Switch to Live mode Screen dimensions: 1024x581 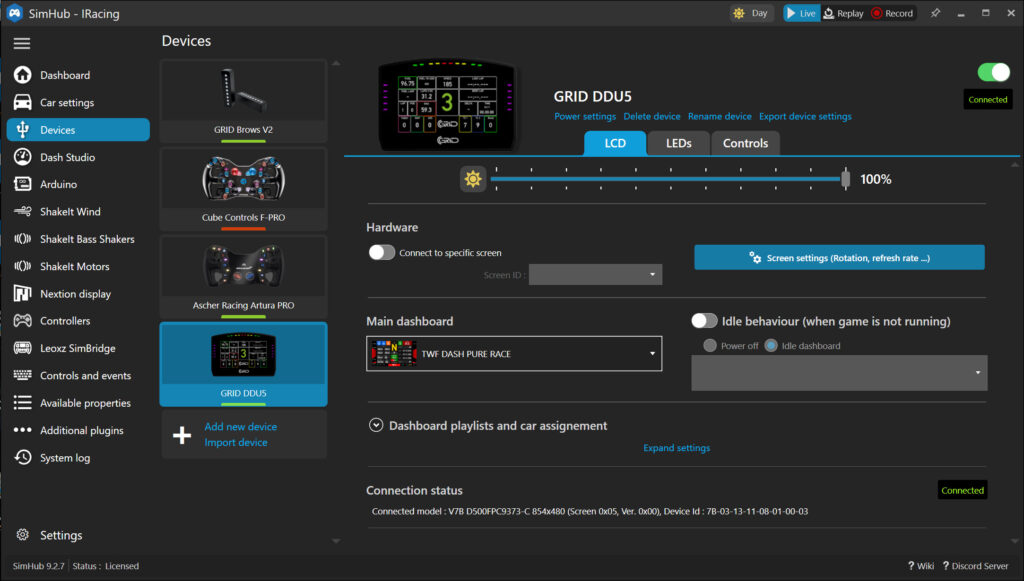[x=801, y=13]
